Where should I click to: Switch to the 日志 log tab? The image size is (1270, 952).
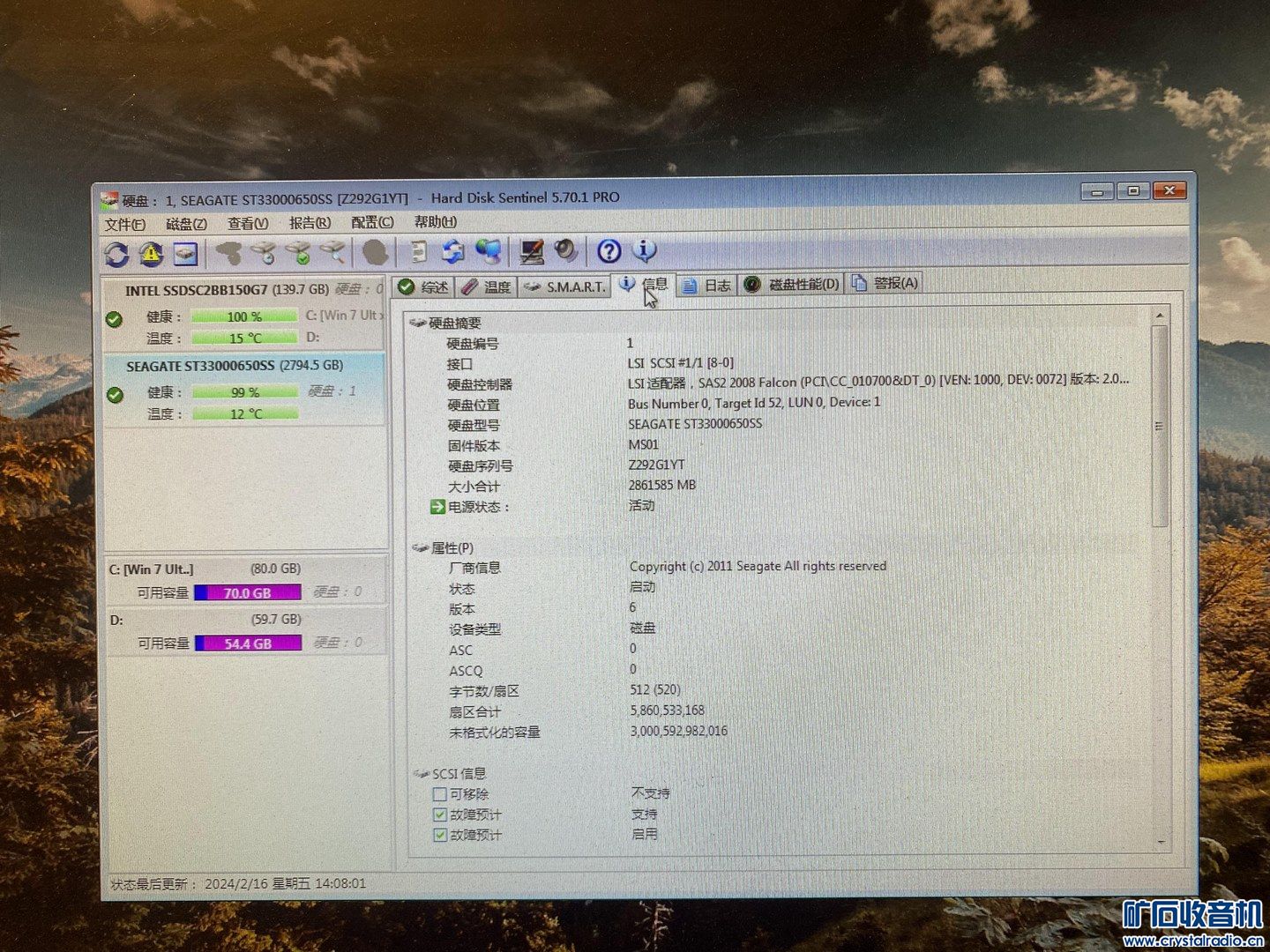pos(706,285)
